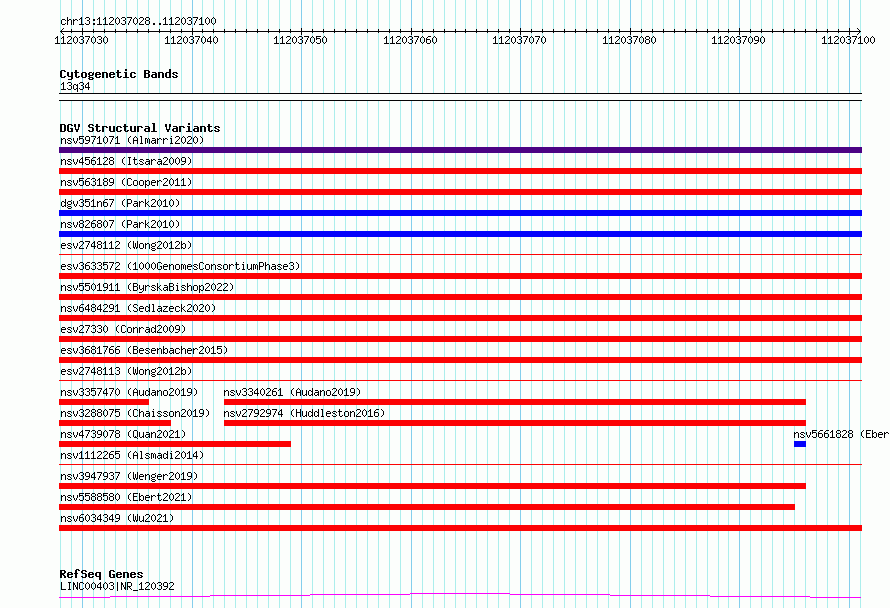Click nsv1112265 (Alsmadi2014) label
Image resolution: width=890 pixels, height=608 pixels.
(132, 455)
